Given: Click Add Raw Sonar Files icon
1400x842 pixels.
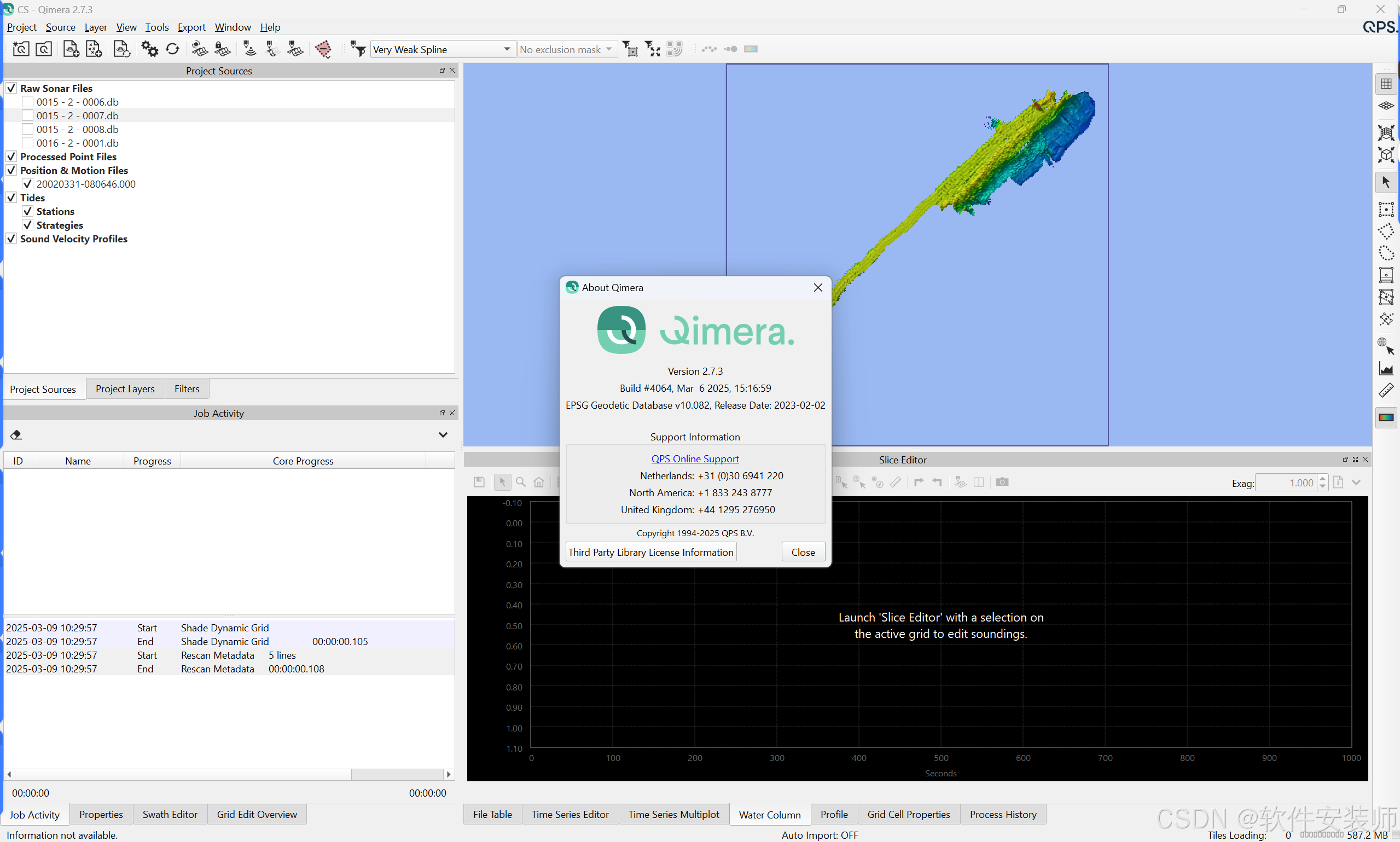Looking at the screenshot, I should pyautogui.click(x=71, y=49).
